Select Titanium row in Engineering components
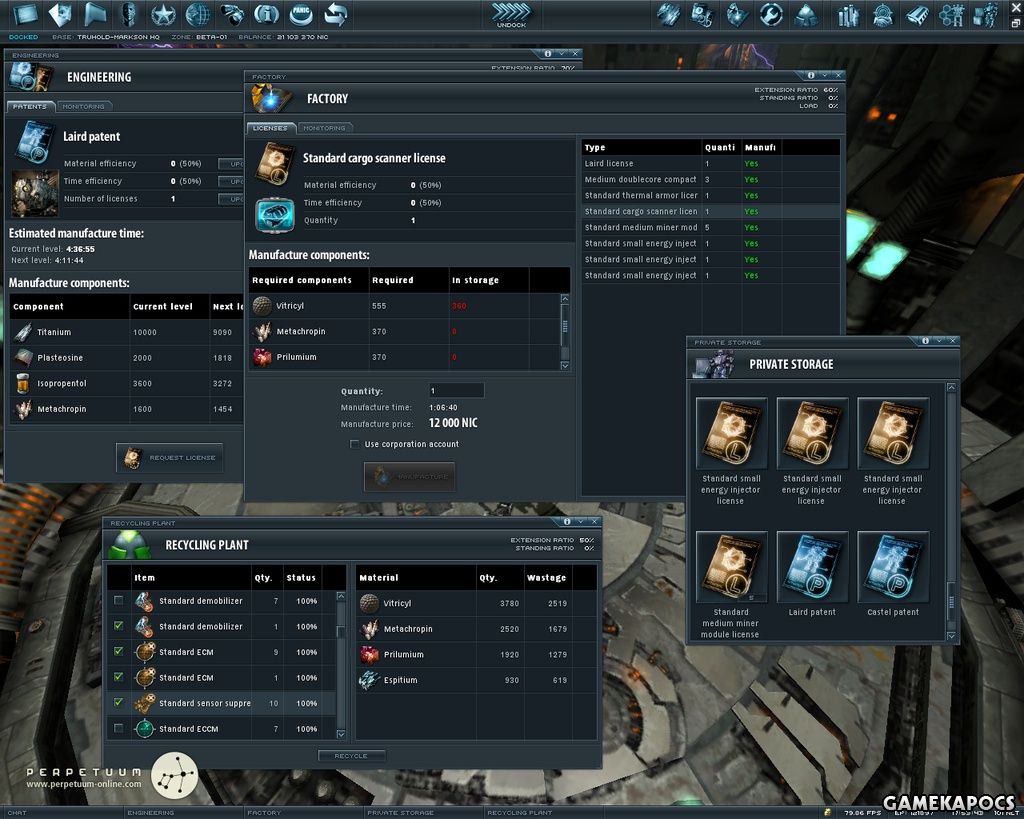 click(127, 332)
